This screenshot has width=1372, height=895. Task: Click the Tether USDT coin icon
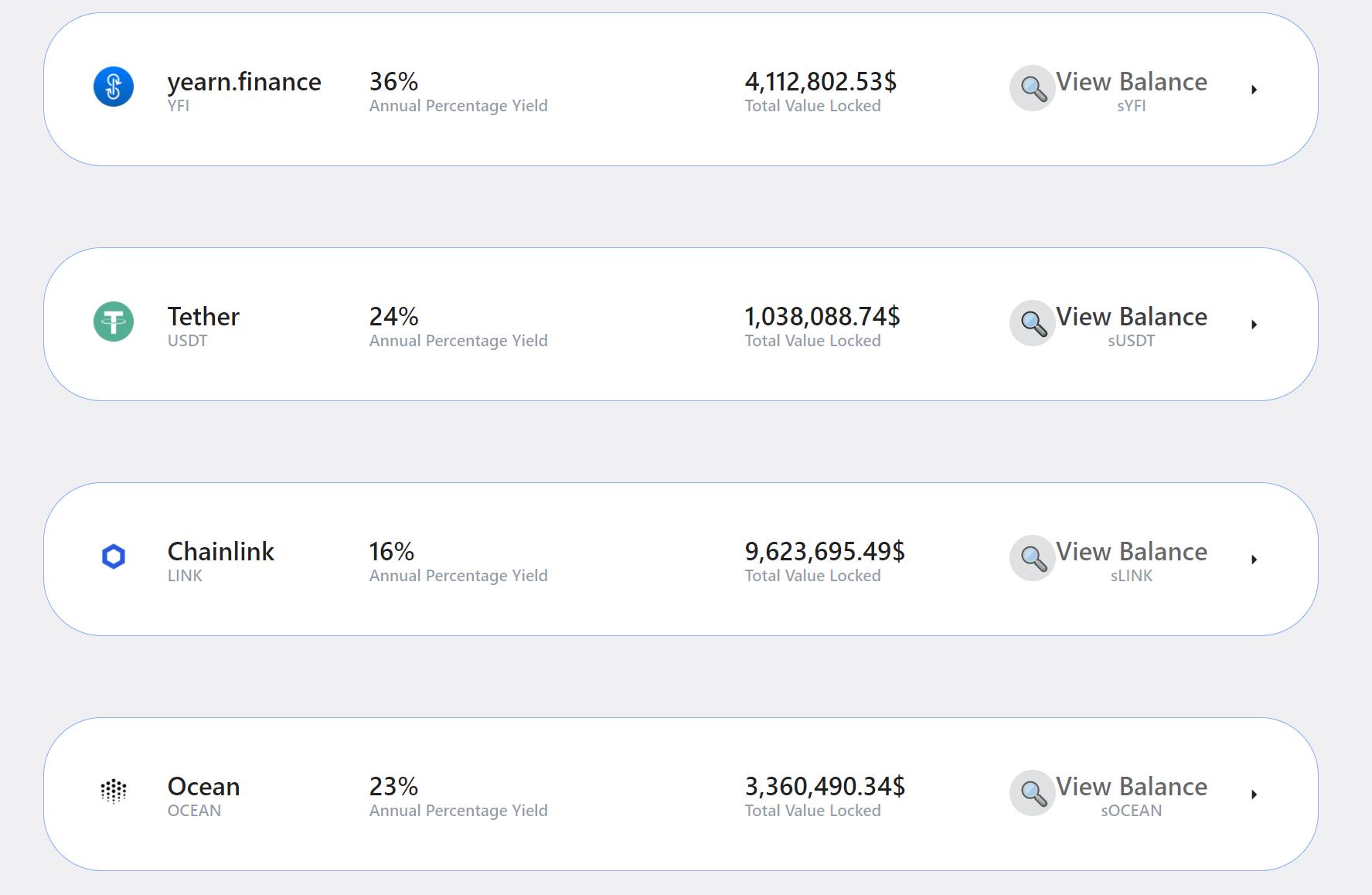114,322
